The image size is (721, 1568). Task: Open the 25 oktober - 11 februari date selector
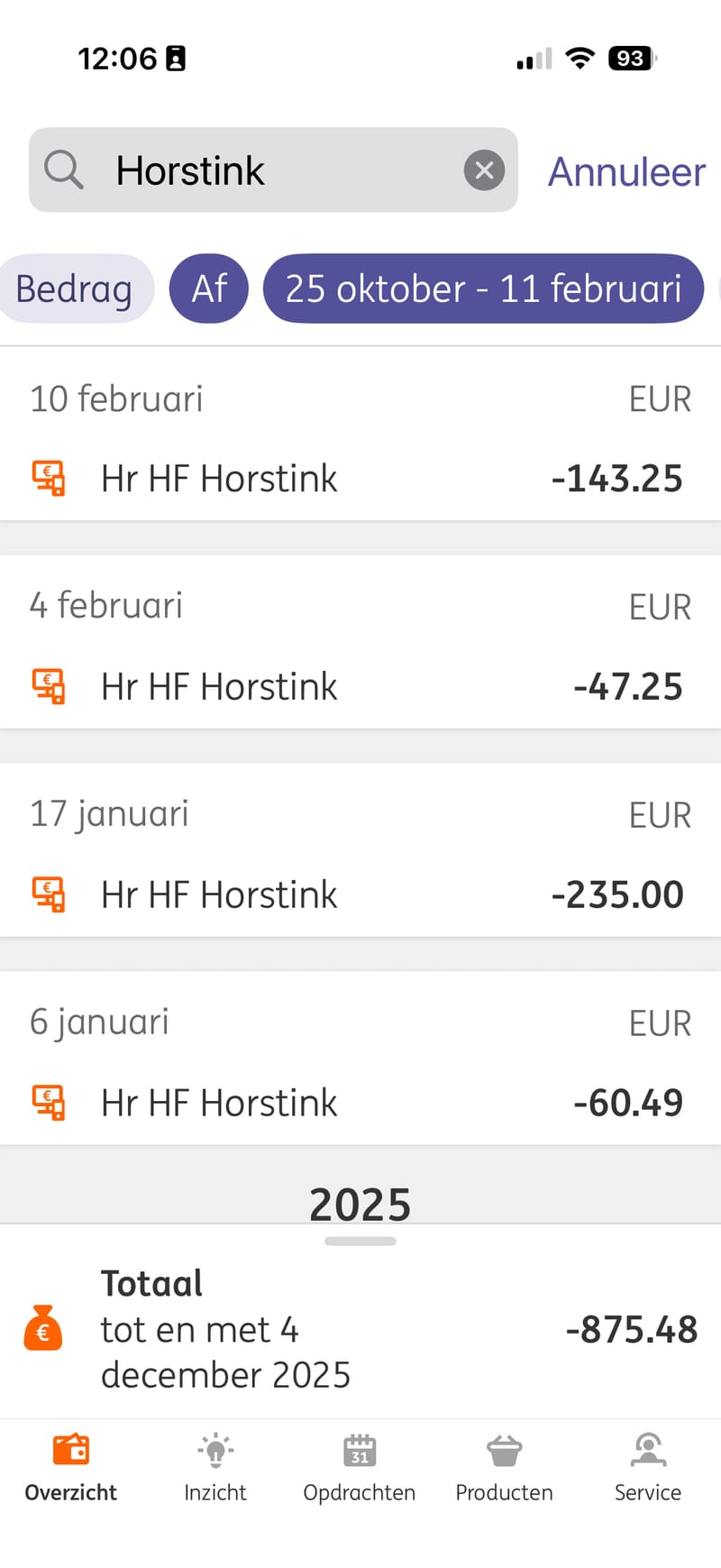point(483,289)
